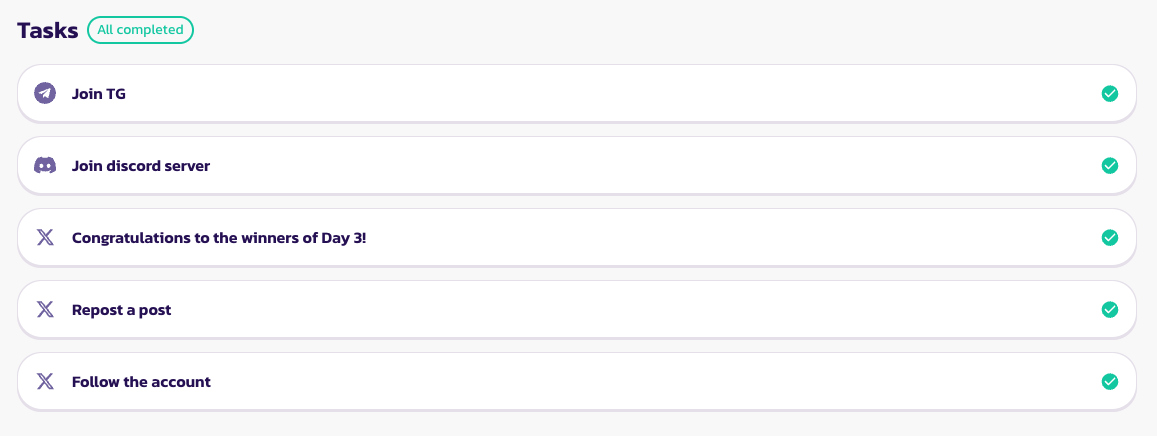The image size is (1157, 436).
Task: Toggle the checkmark on Repost a post
Action: coord(1109,310)
